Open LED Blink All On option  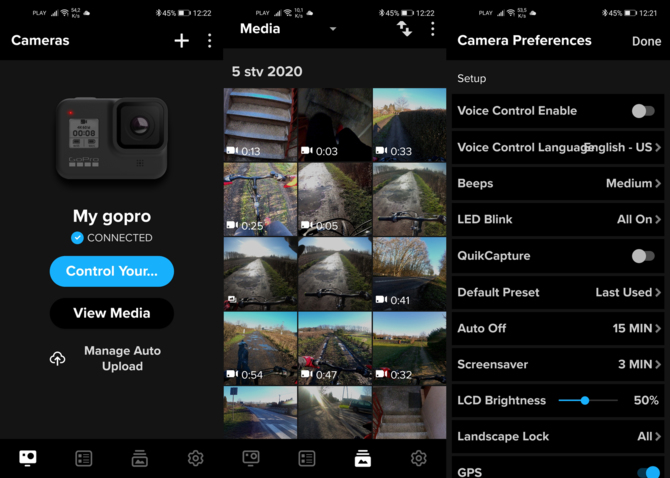(x=558, y=220)
